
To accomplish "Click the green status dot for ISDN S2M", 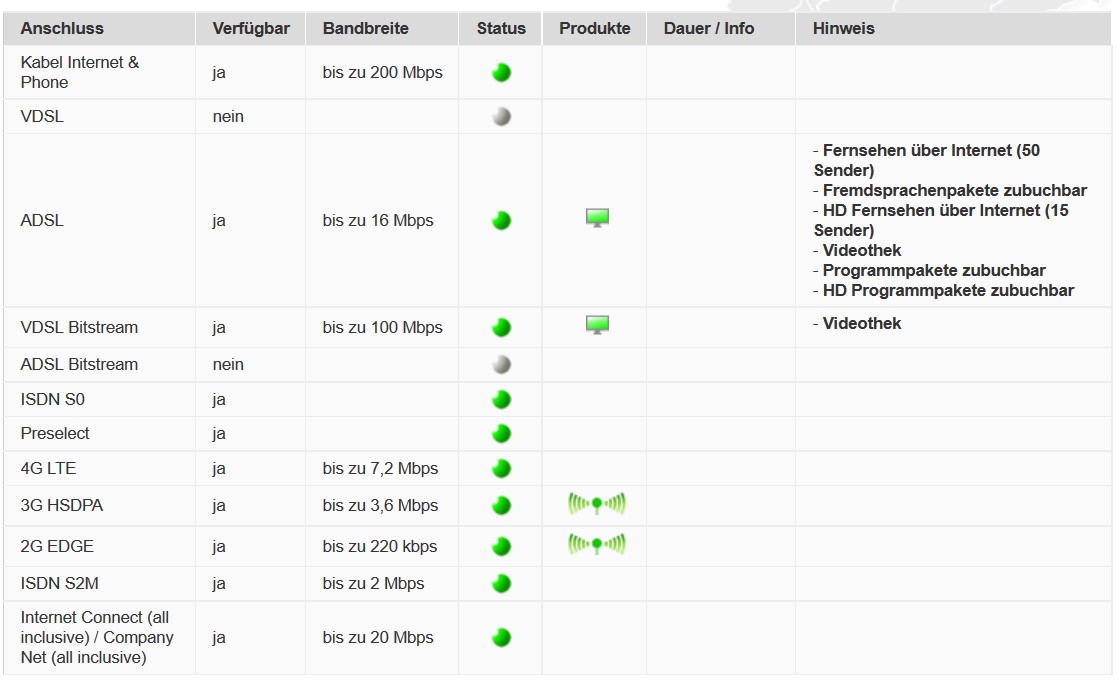I will [502, 584].
